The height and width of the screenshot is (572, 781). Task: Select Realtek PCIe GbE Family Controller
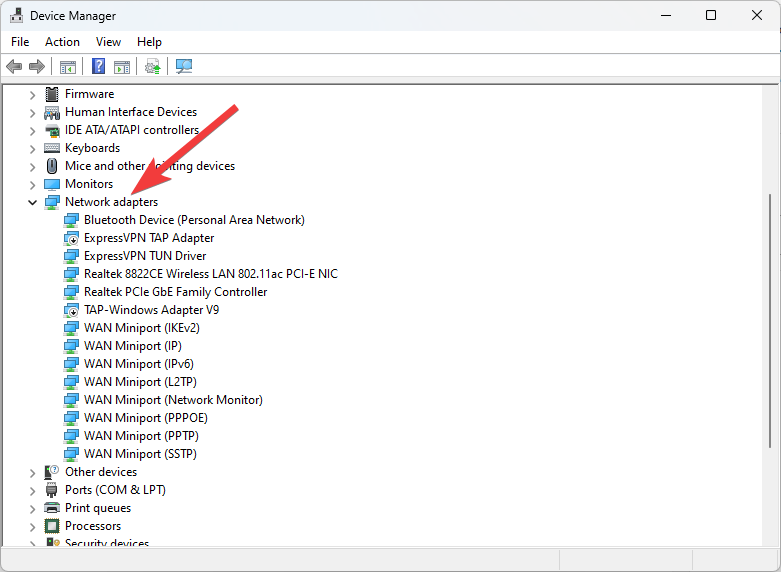pos(175,292)
